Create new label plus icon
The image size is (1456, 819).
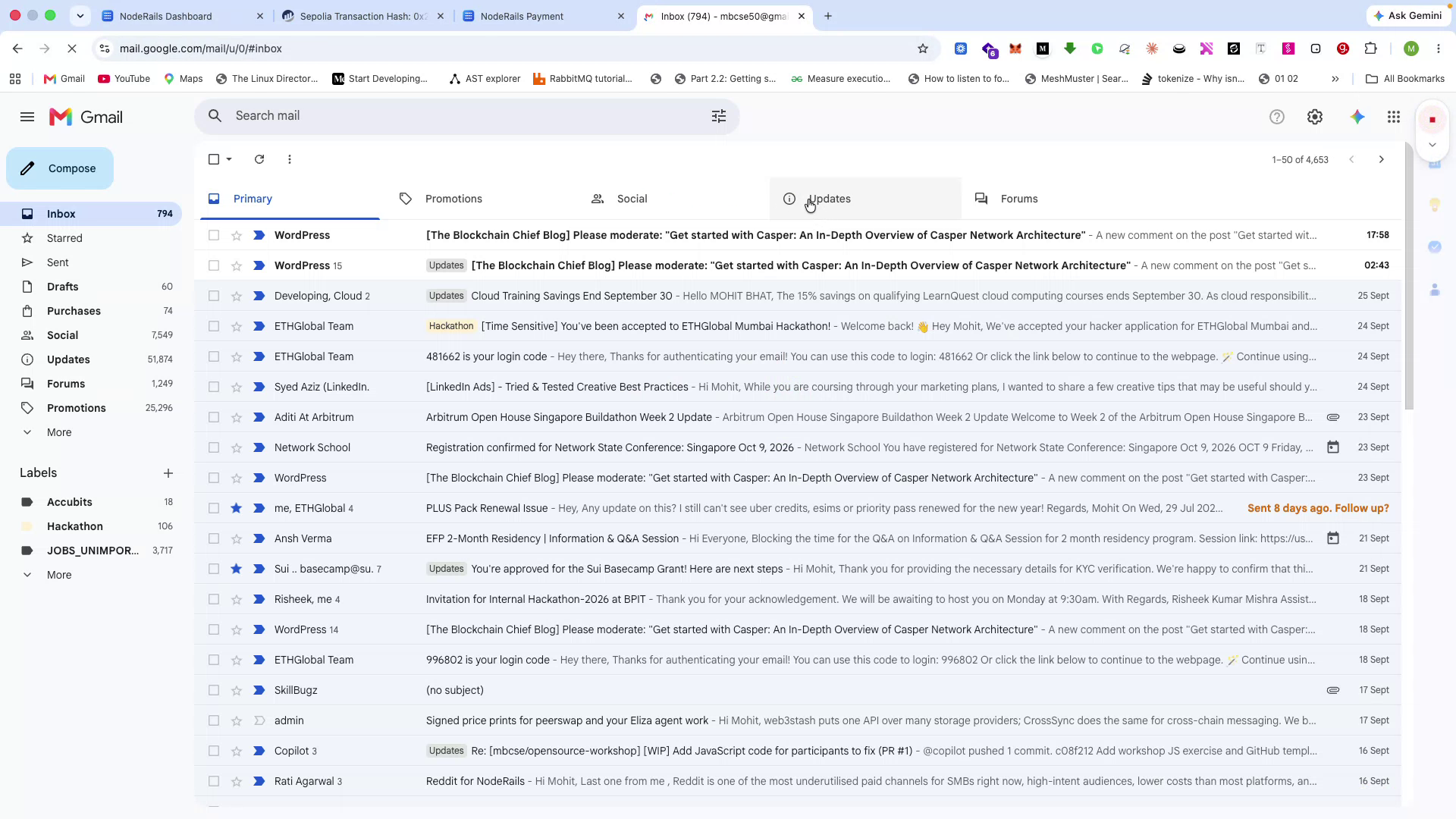tap(168, 473)
